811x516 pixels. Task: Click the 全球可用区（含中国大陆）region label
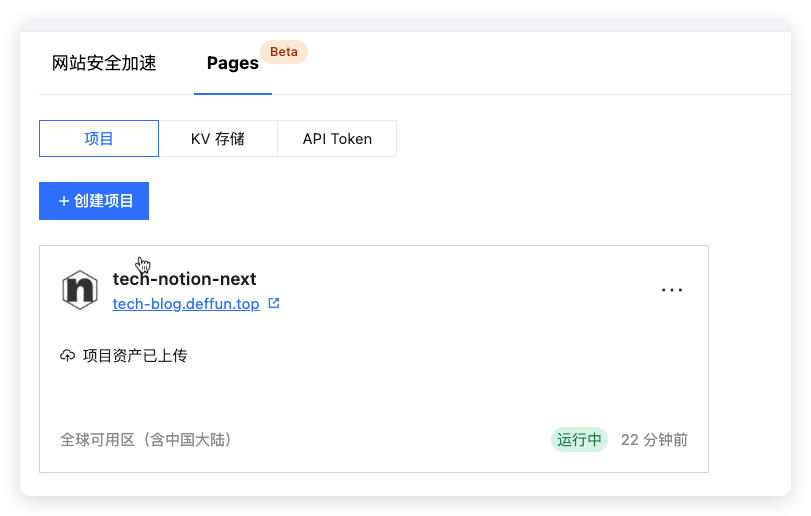(x=146, y=440)
